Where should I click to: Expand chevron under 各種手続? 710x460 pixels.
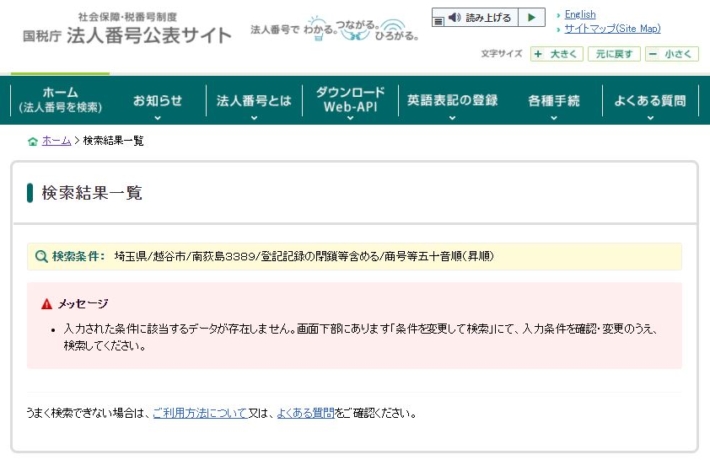[x=554, y=118]
